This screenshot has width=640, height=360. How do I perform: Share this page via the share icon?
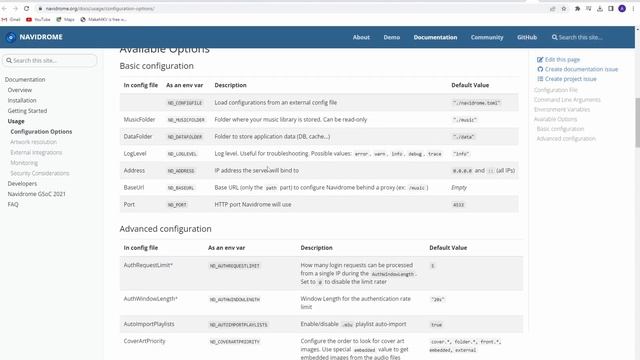click(x=553, y=9)
